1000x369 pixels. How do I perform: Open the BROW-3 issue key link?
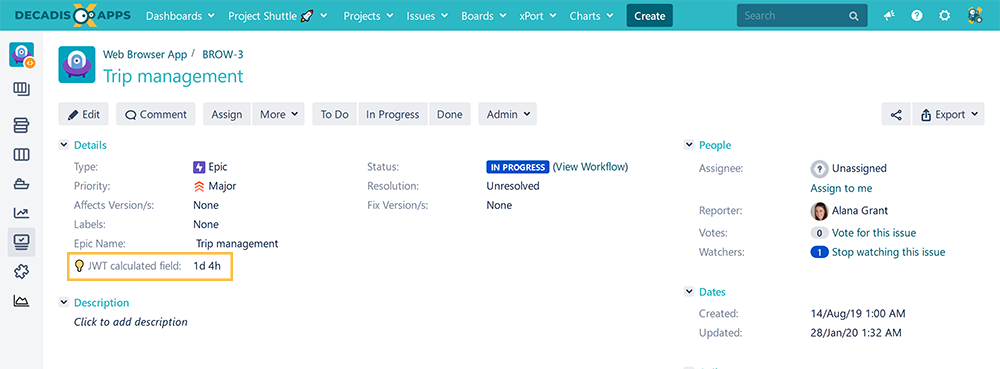coord(223,54)
